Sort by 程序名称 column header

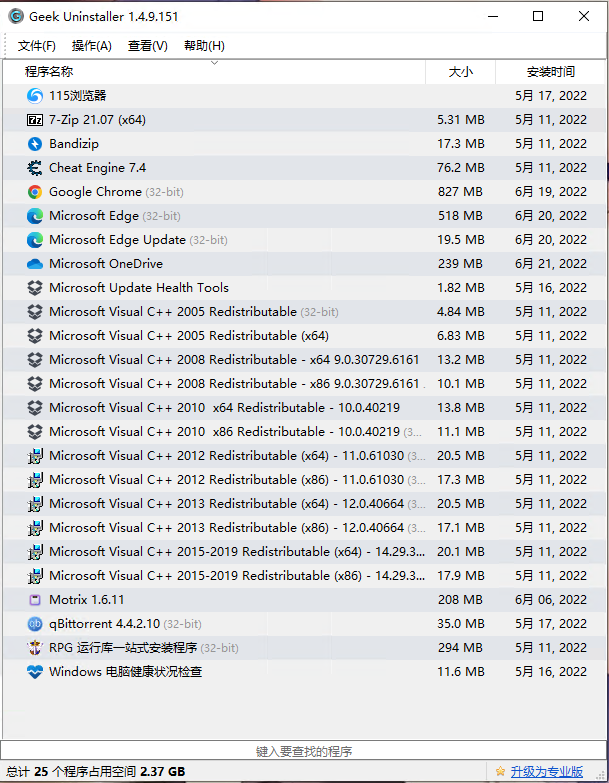[214, 72]
